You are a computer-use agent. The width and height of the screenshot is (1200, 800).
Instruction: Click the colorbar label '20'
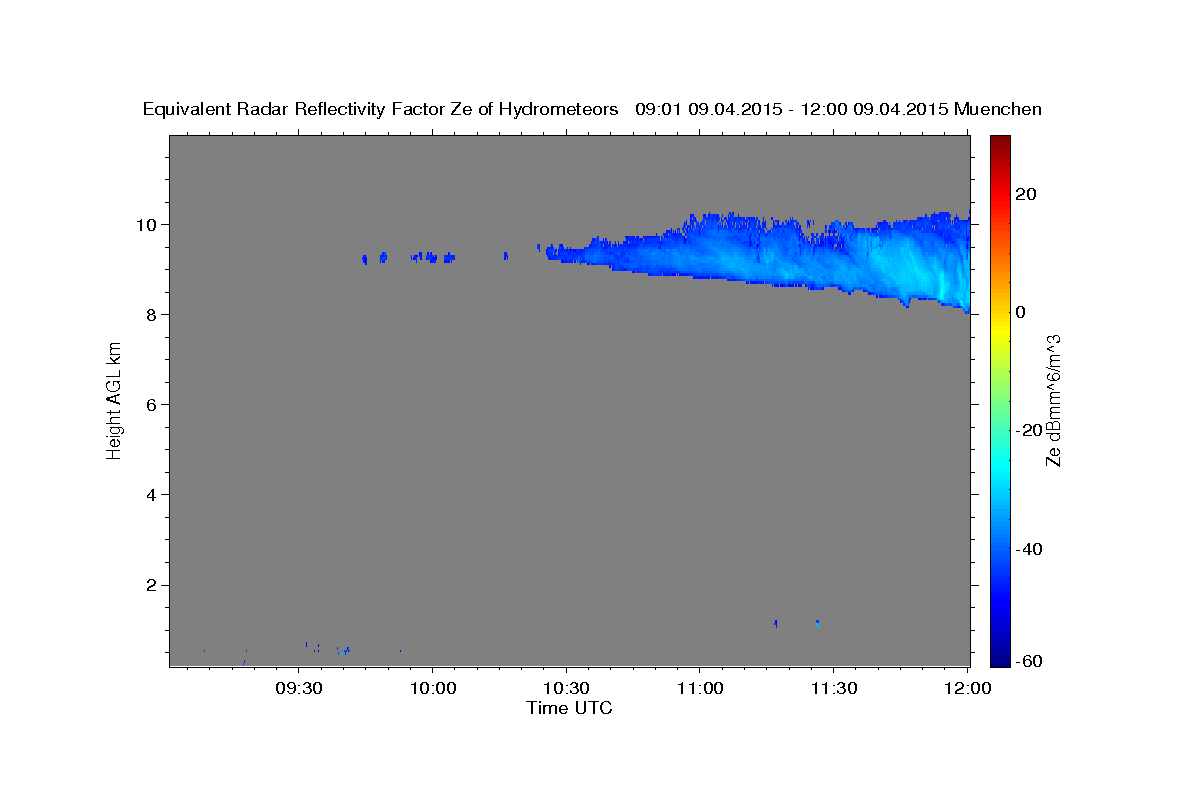pyautogui.click(x=1025, y=194)
